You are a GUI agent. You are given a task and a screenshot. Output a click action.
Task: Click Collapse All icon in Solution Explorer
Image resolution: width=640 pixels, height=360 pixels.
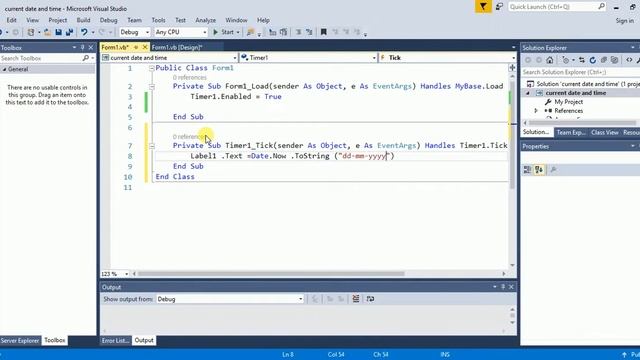[x=604, y=60]
